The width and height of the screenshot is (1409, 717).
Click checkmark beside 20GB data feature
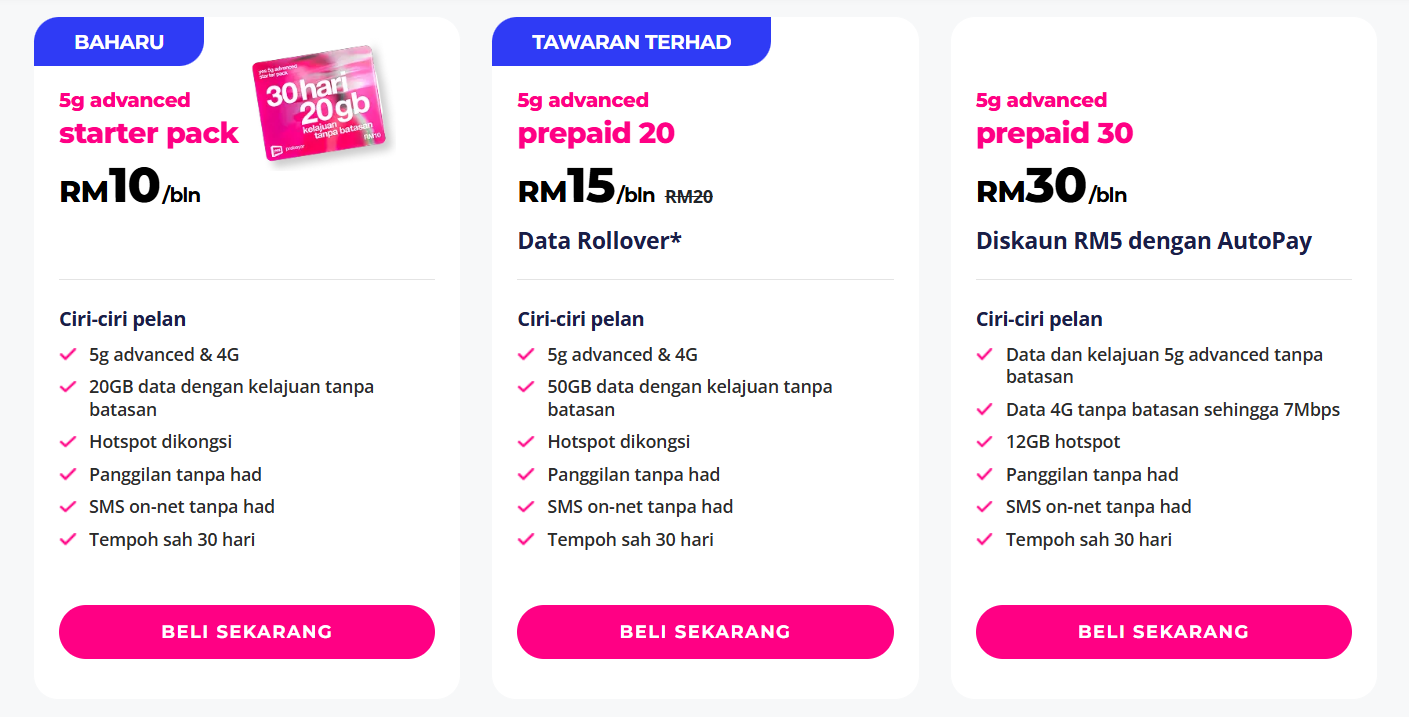click(68, 387)
